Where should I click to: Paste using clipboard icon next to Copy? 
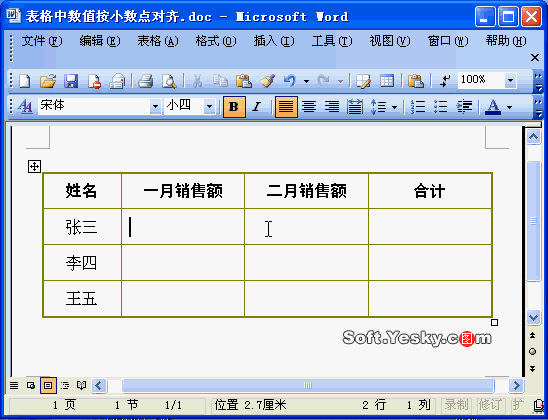point(244,81)
